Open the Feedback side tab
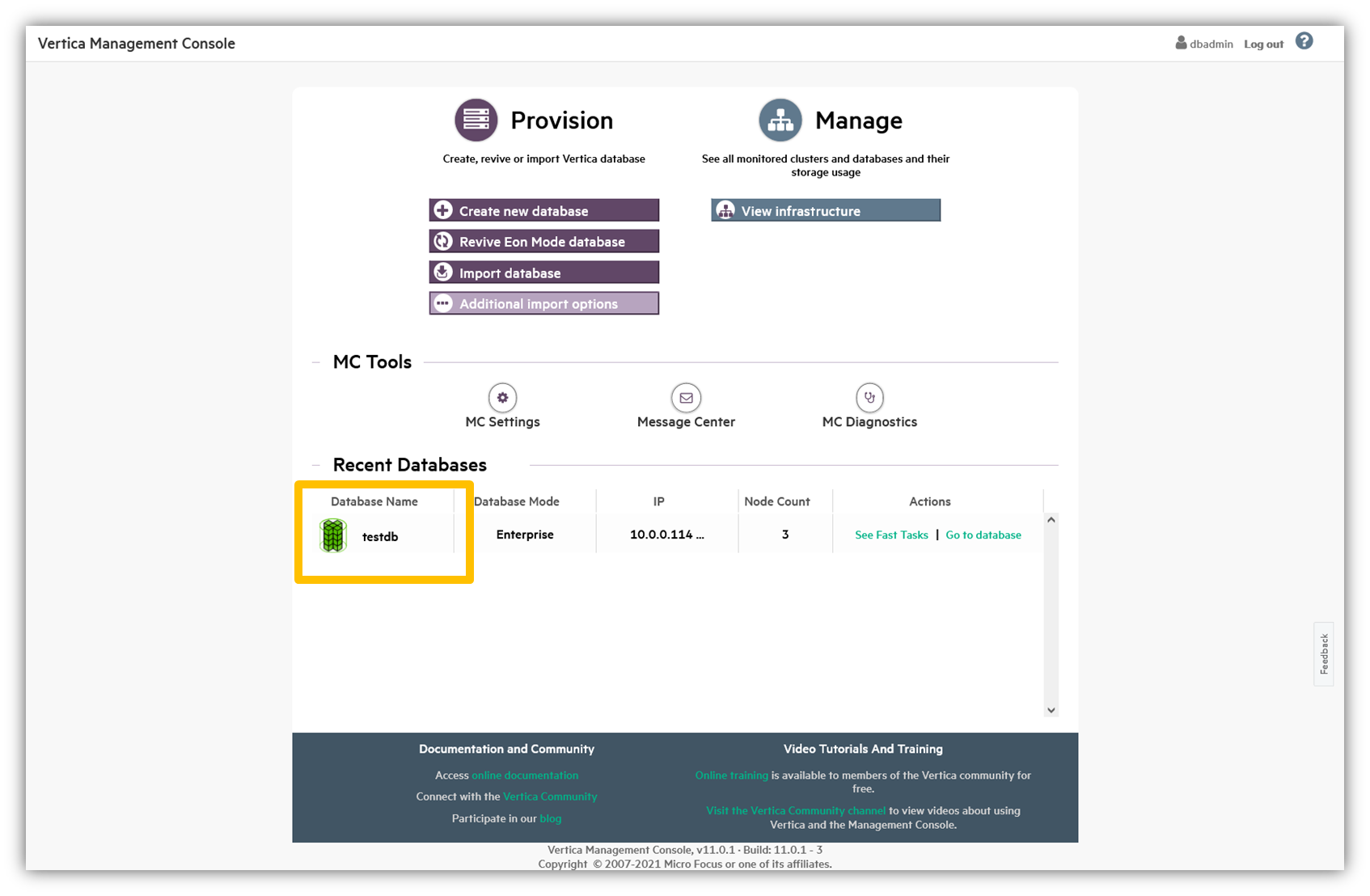 1323,654
